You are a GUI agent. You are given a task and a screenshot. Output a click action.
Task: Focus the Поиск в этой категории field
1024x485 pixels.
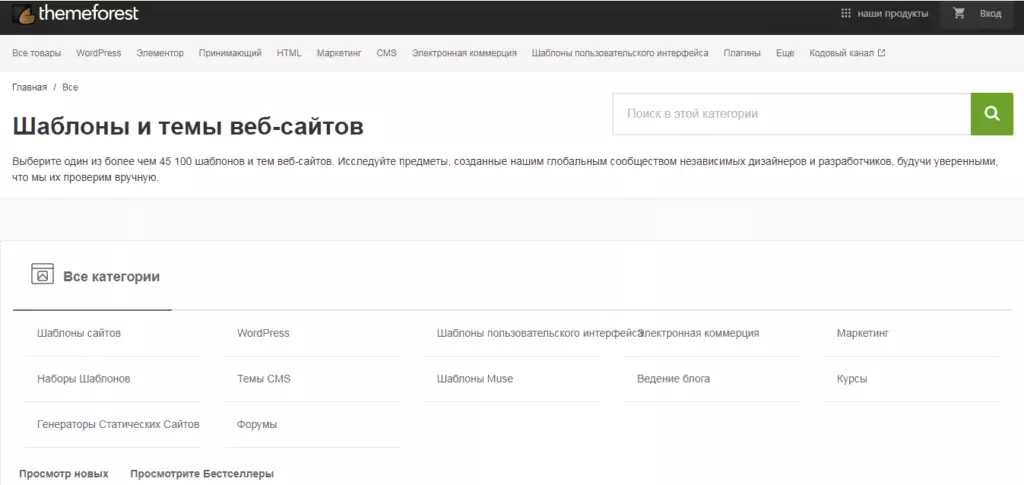tap(792, 114)
